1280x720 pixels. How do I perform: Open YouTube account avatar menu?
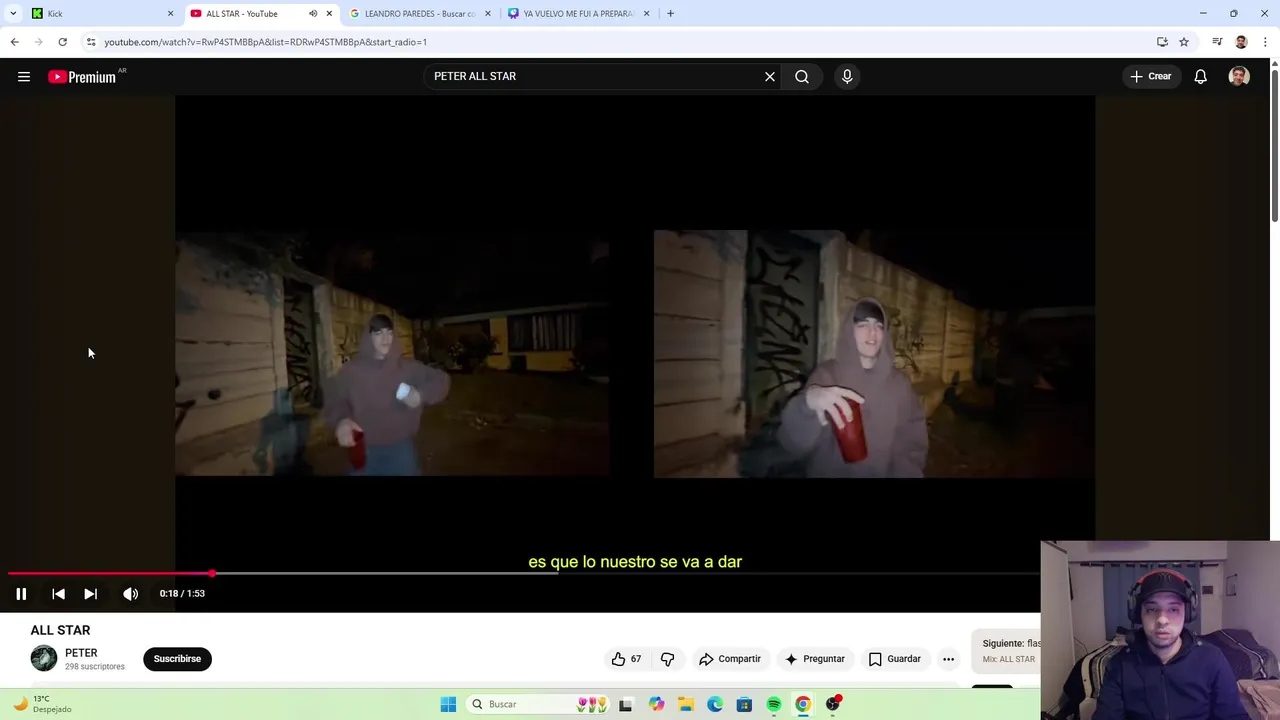[x=1239, y=76]
